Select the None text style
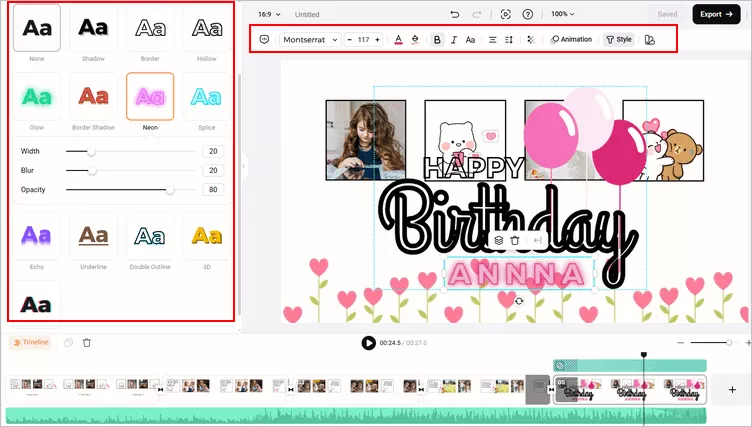 37,28
